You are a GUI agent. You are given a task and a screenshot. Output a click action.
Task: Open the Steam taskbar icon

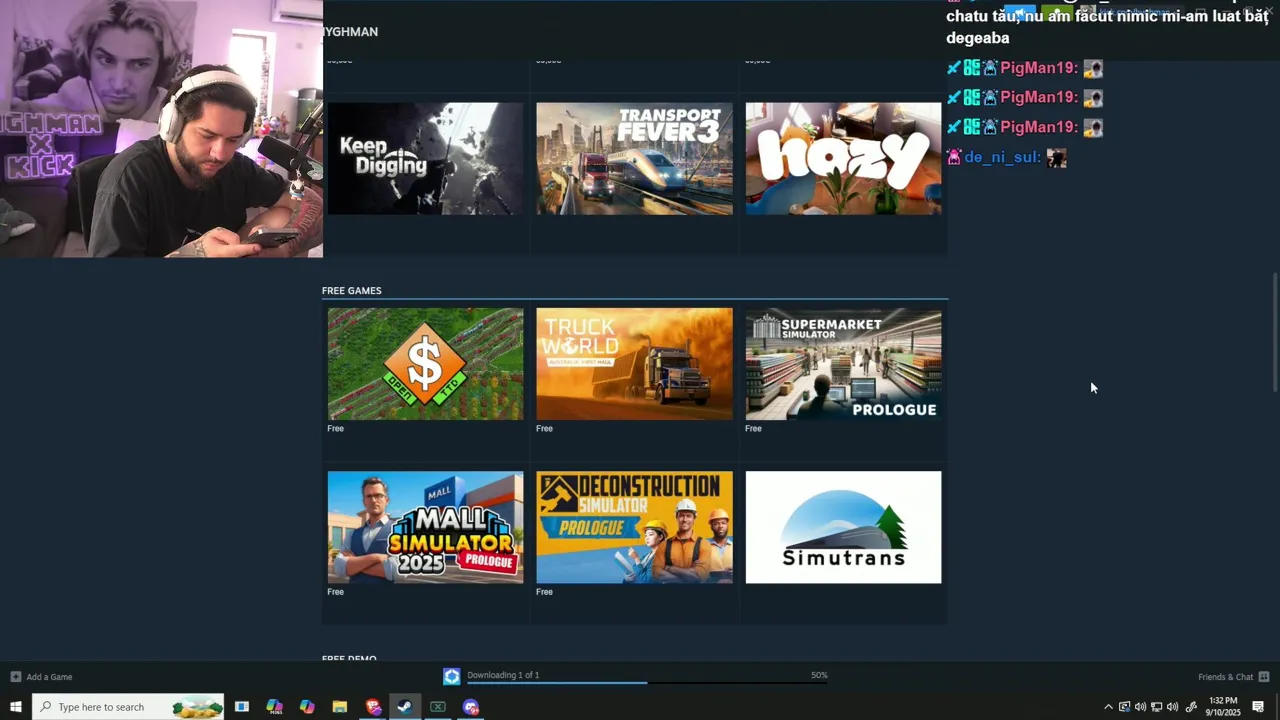click(x=405, y=707)
